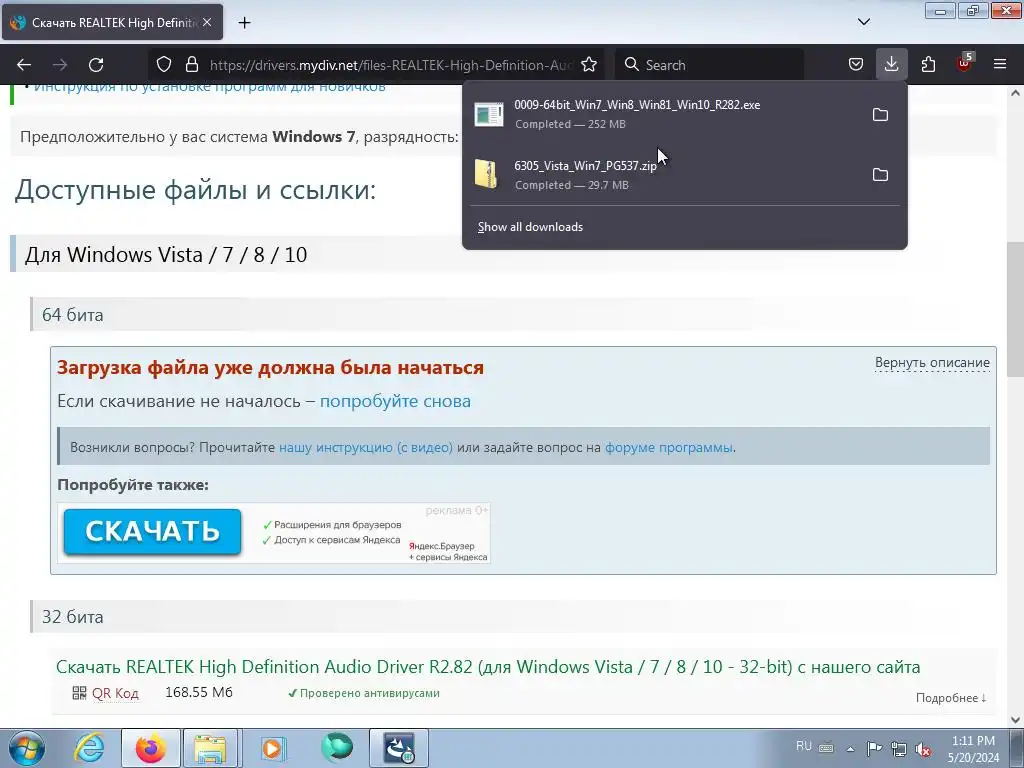This screenshot has height=768, width=1024.
Task: Click the site security padlock icon
Action: (191, 65)
